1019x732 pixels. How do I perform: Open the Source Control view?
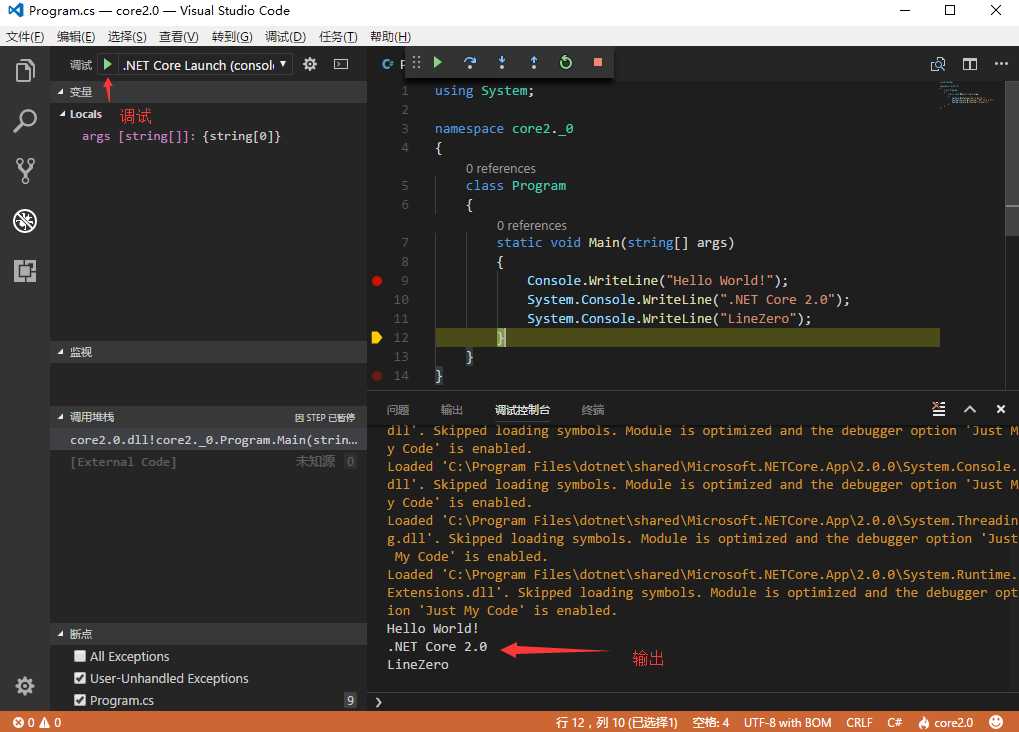(x=25, y=170)
